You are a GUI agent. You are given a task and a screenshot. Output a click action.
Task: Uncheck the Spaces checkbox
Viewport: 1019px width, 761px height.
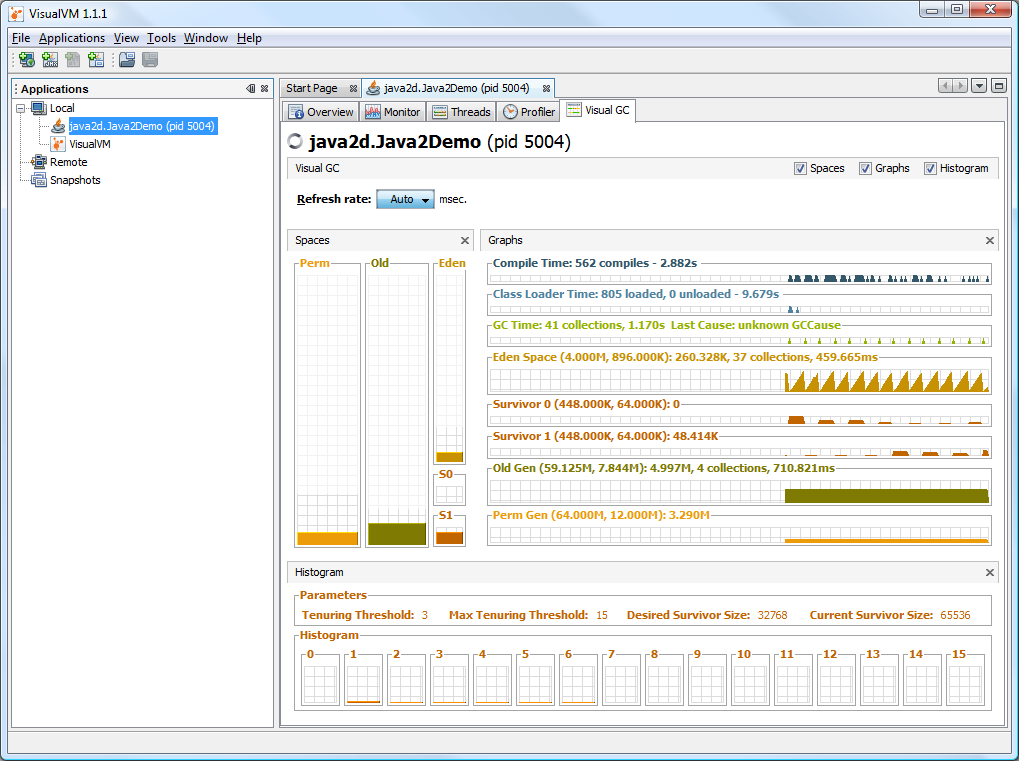[x=800, y=168]
